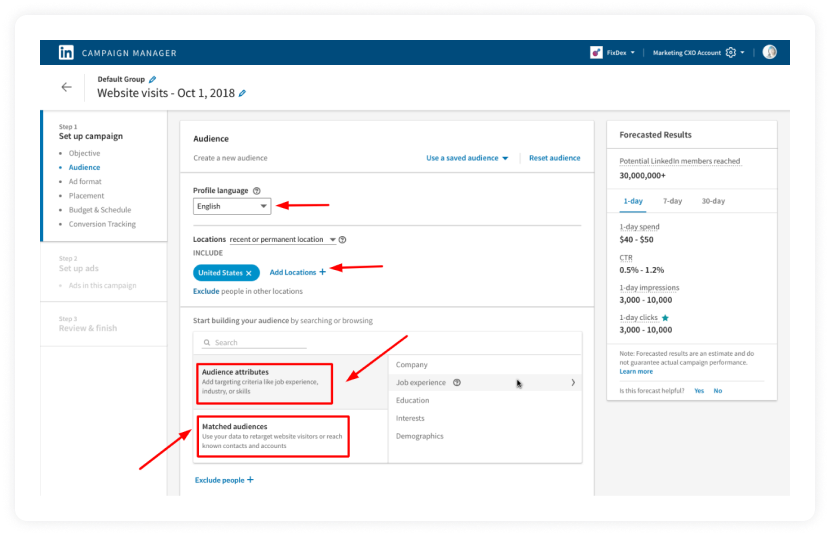Open recent or permanent location dropdown
This screenshot has width=830, height=536.
(283, 240)
